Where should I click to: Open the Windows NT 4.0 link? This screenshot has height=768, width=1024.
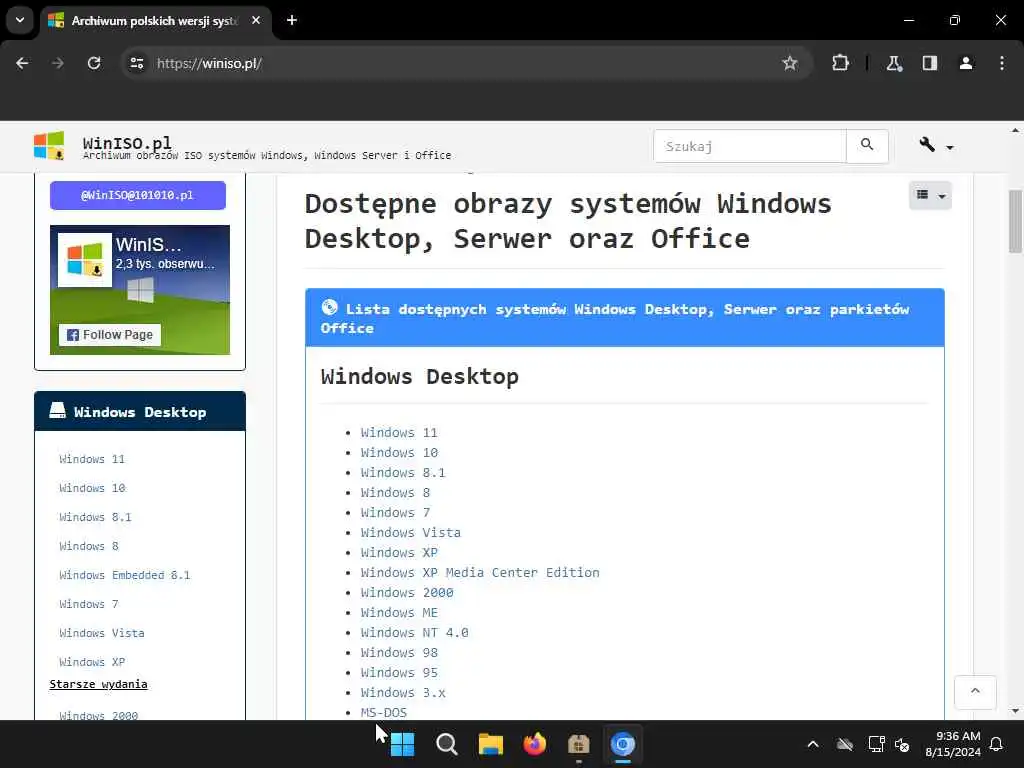415,632
